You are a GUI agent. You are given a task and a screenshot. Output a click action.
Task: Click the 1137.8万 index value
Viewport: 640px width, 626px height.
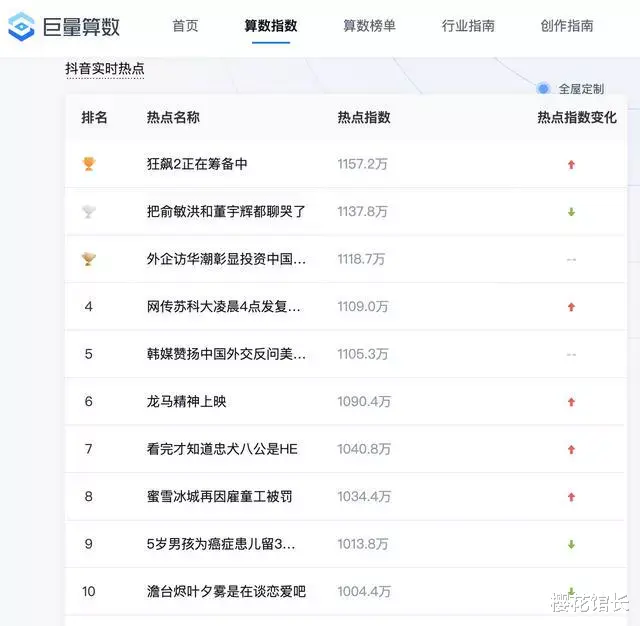tap(362, 211)
